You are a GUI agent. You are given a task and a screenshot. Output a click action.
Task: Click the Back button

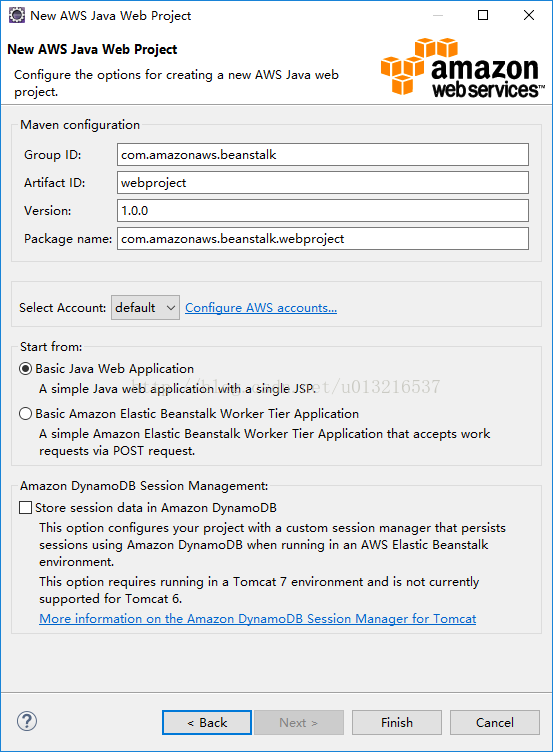[207, 722]
